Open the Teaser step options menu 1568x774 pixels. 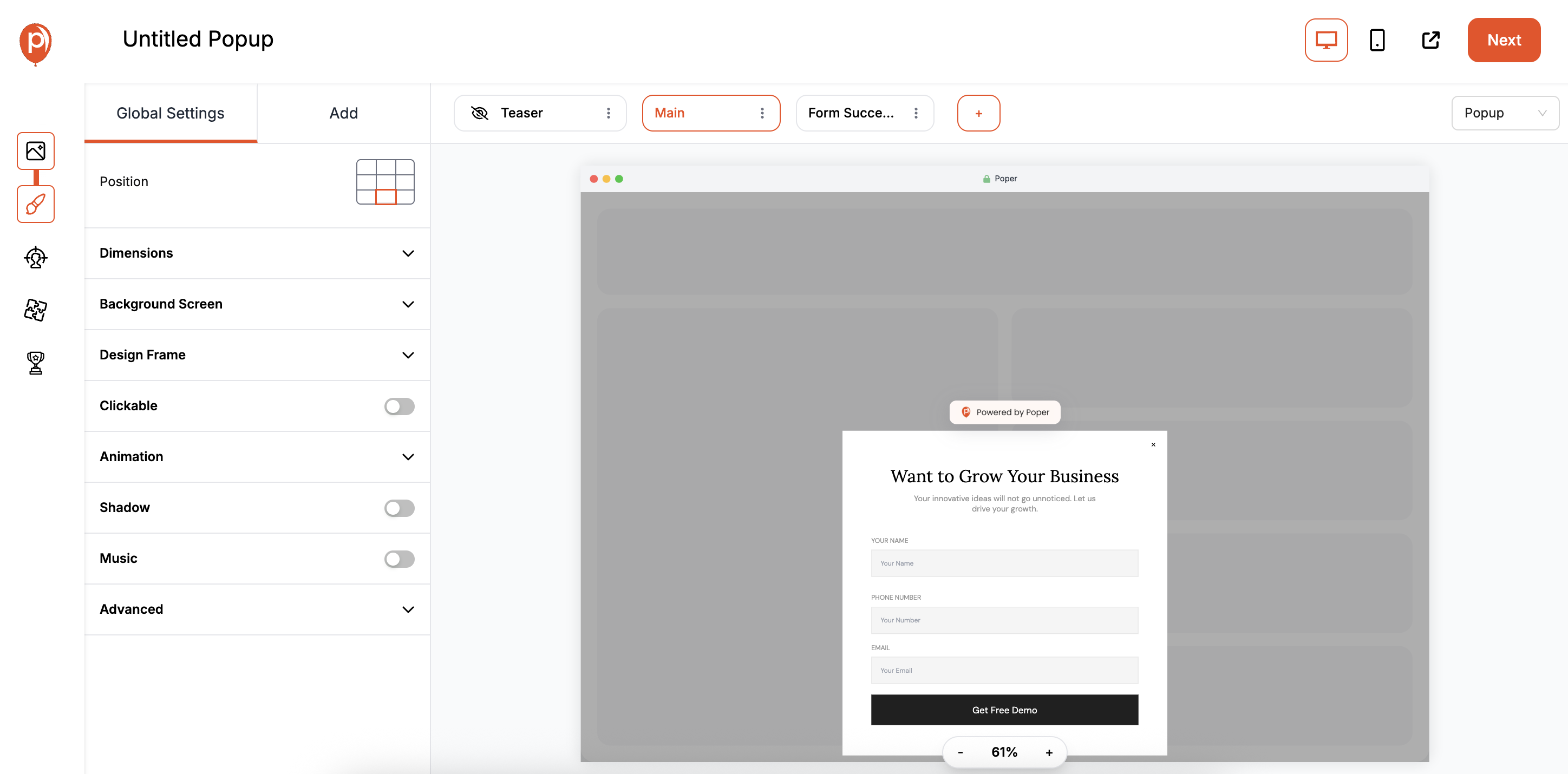608,113
